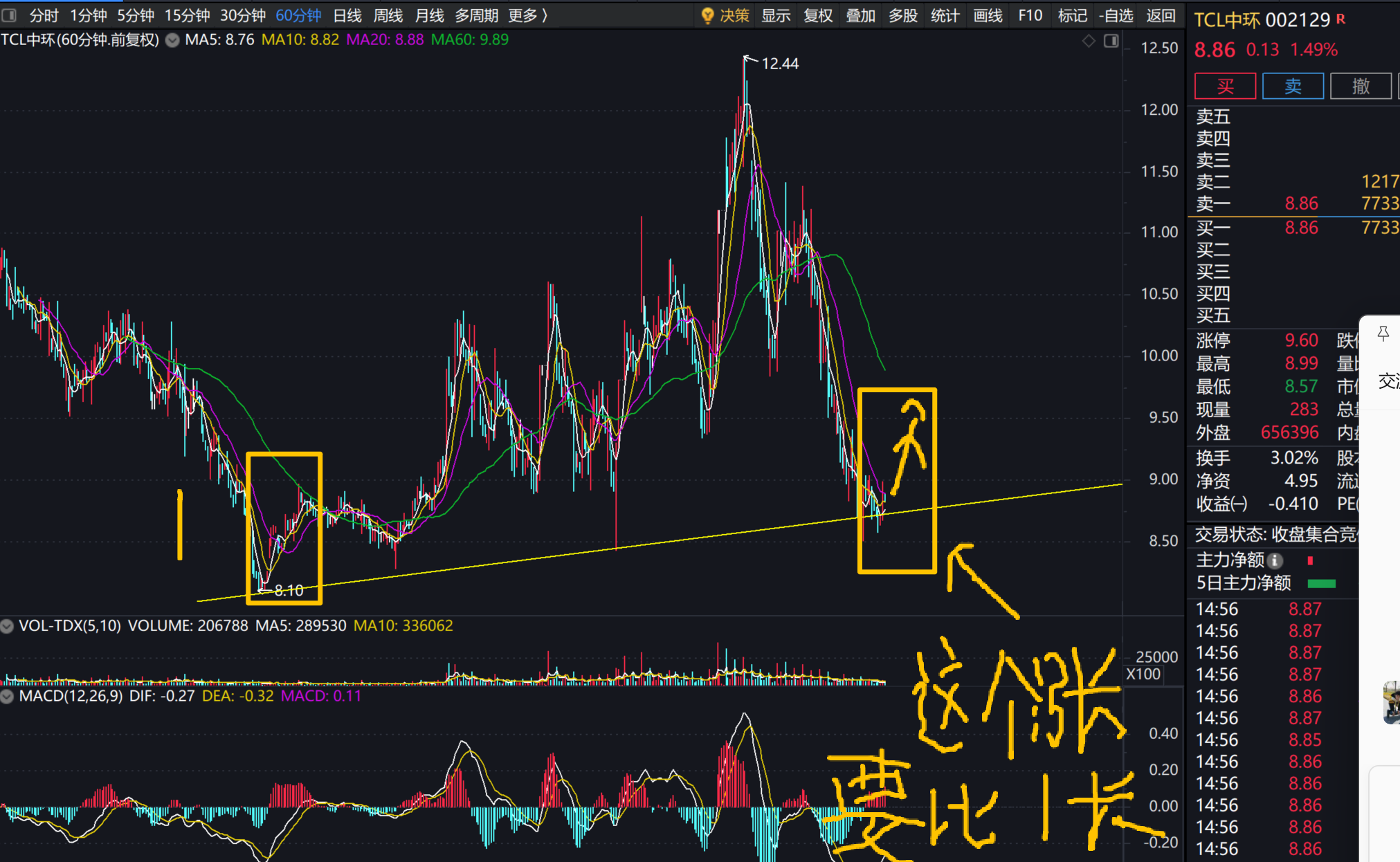
Task: Click the info icon beside 主力净额
Action: click(x=1275, y=560)
